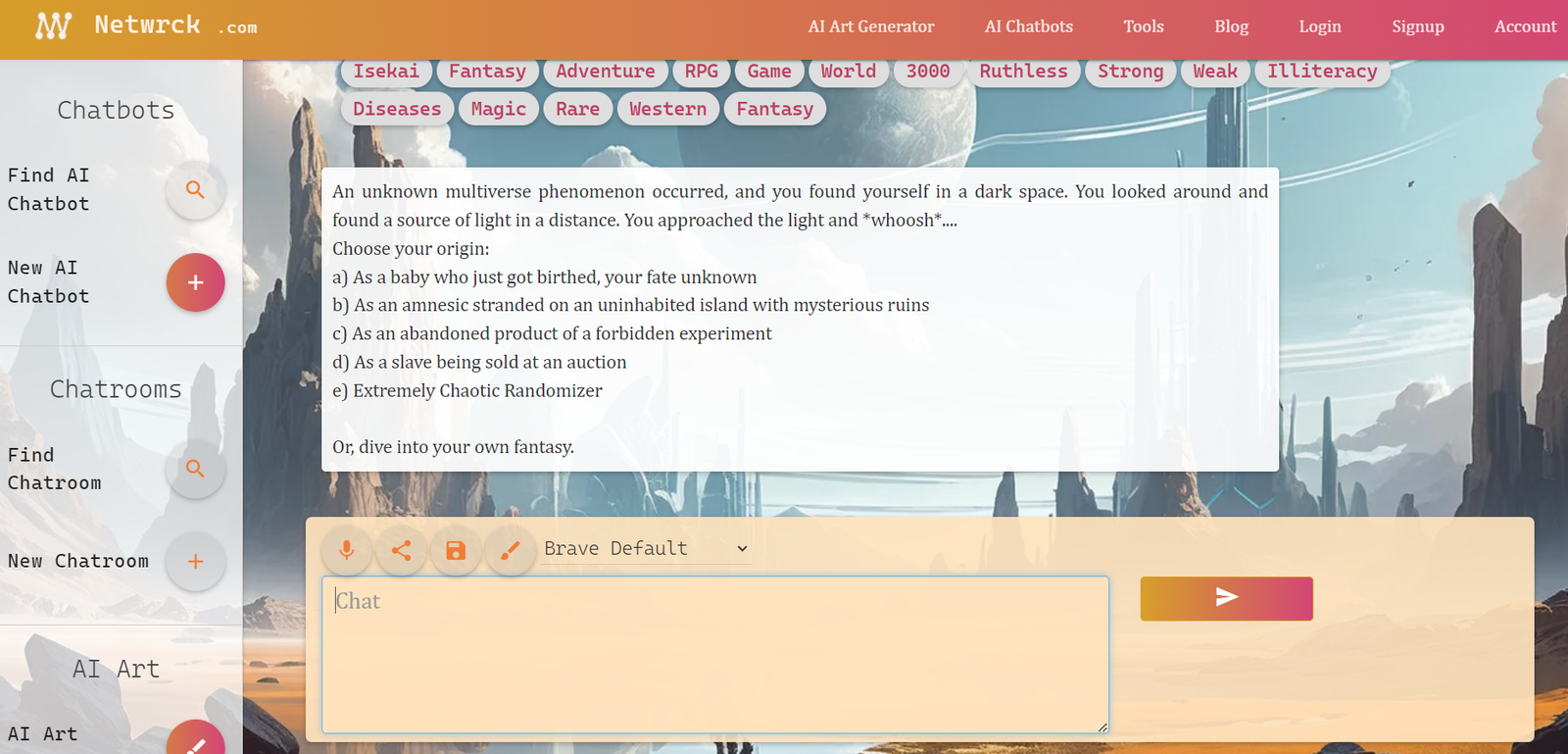Click the New AI Chatbot plus icon

pyautogui.click(x=195, y=282)
